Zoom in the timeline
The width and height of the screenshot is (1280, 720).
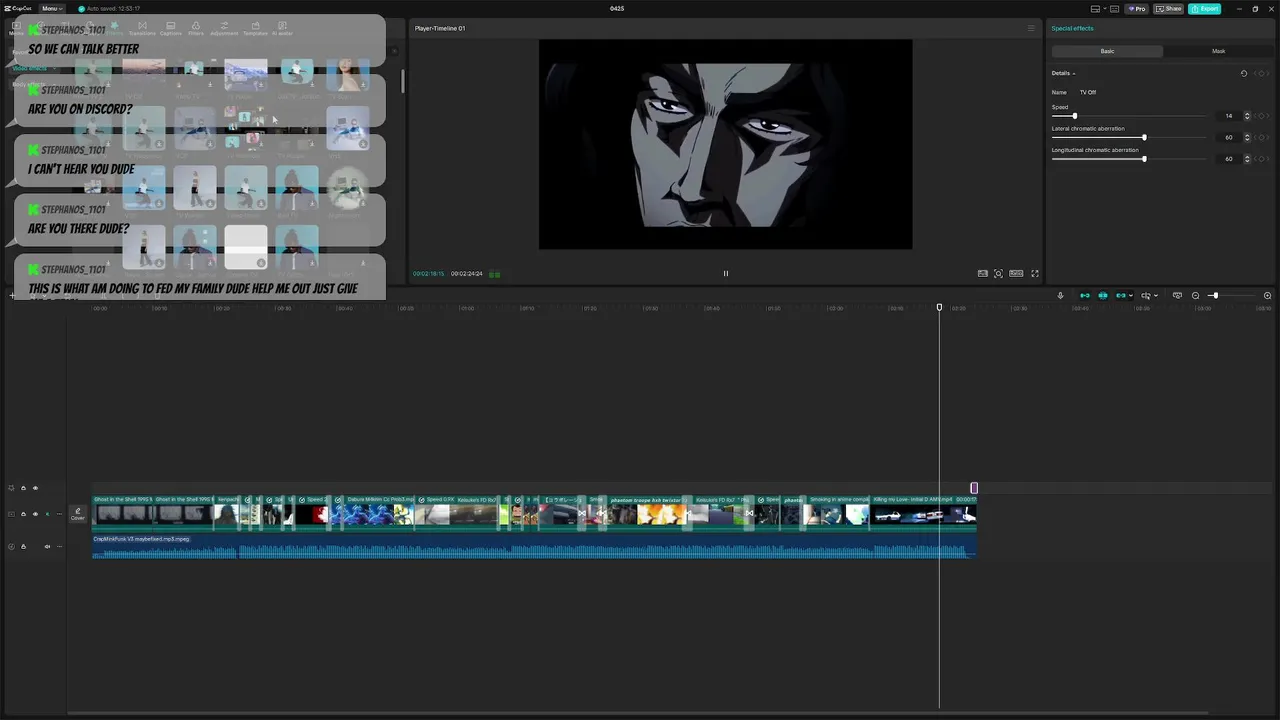coord(1267,296)
